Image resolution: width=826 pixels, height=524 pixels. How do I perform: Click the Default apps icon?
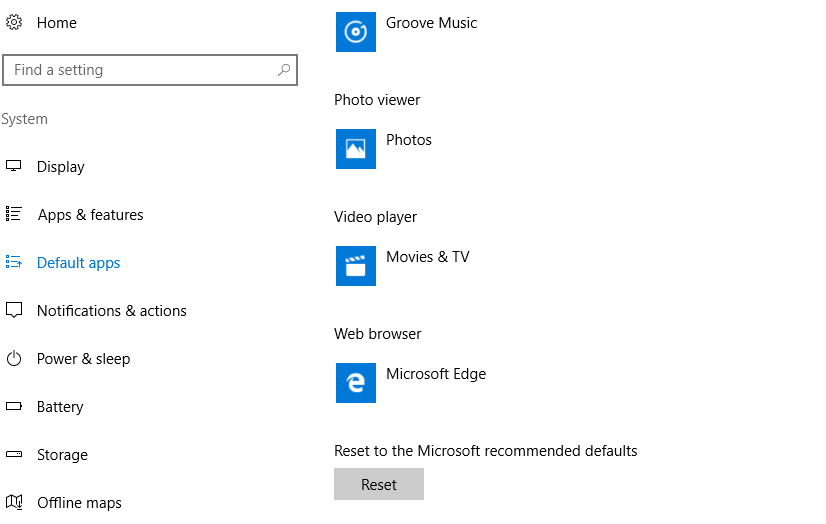pyautogui.click(x=14, y=262)
